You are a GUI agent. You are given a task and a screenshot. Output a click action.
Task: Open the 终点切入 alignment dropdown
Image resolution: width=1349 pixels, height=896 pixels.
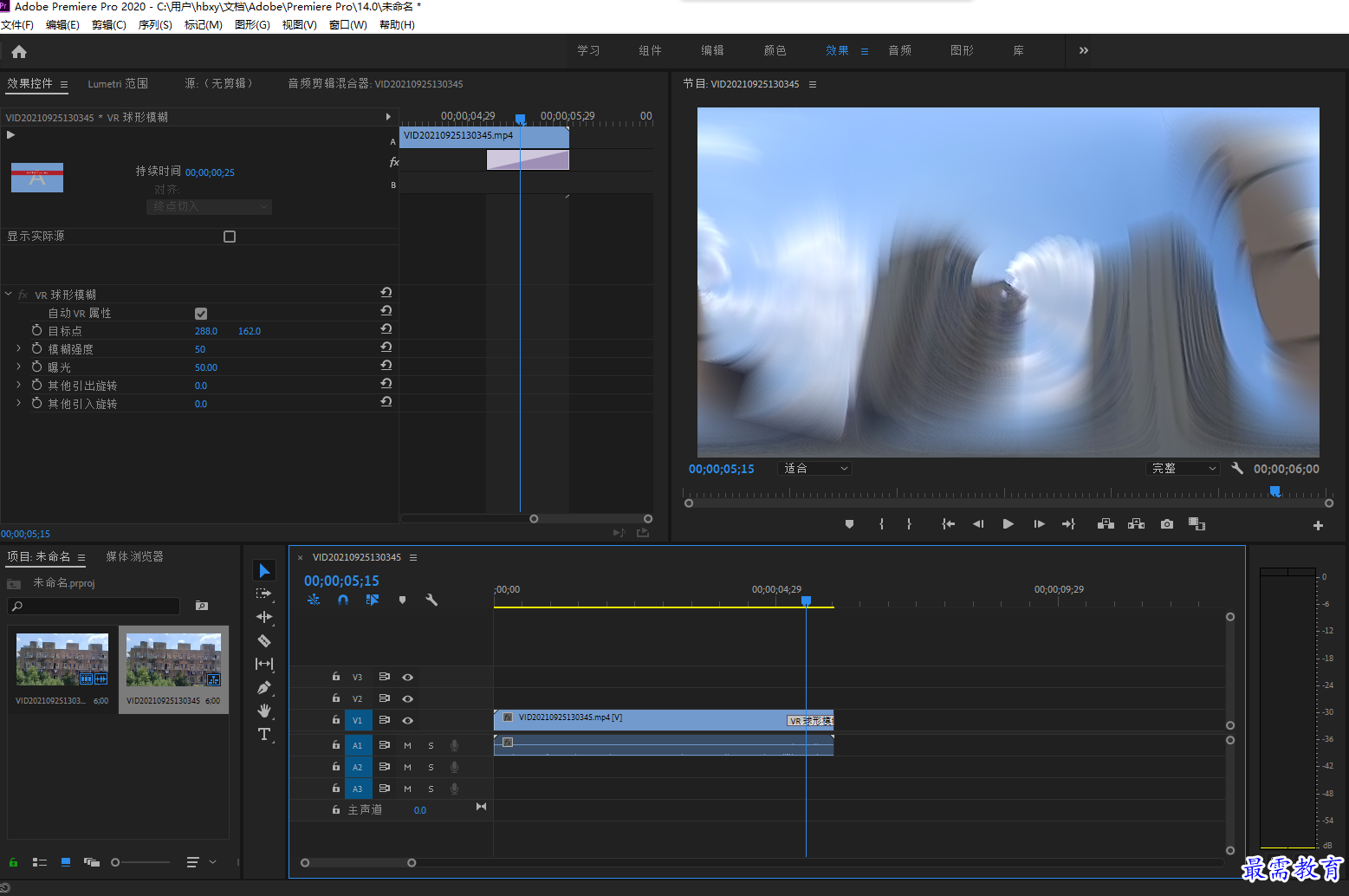(x=209, y=206)
